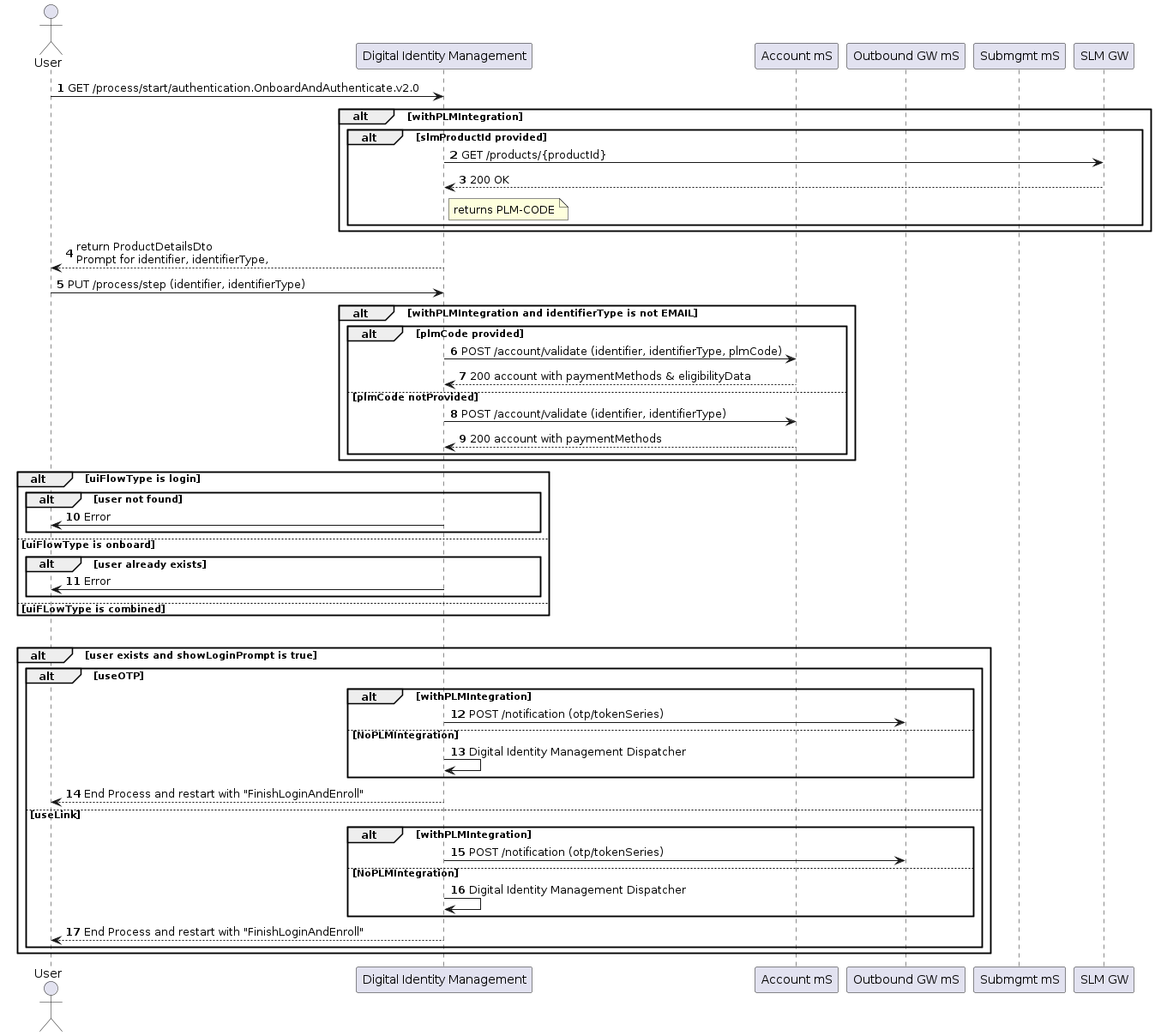Image resolution: width=1155 pixels, height=1036 pixels.
Task: Select the top Submgmt mS participant box
Action: 1020,56
